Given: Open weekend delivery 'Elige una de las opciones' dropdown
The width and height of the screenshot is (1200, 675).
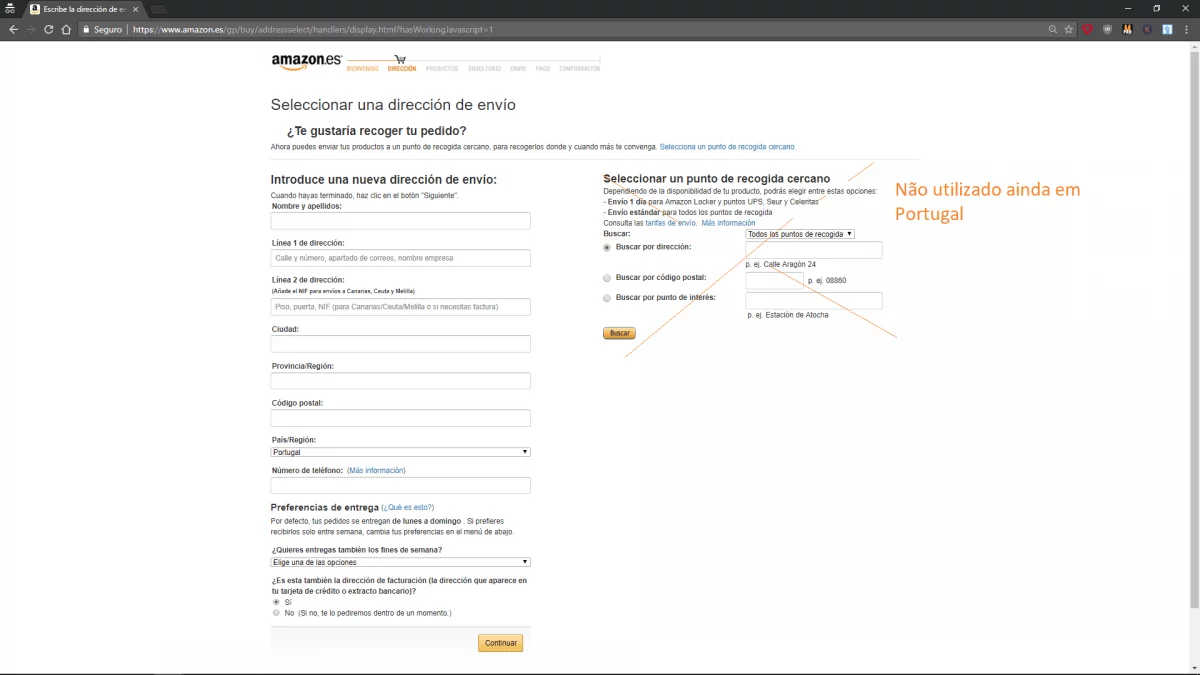Looking at the screenshot, I should click(x=400, y=562).
